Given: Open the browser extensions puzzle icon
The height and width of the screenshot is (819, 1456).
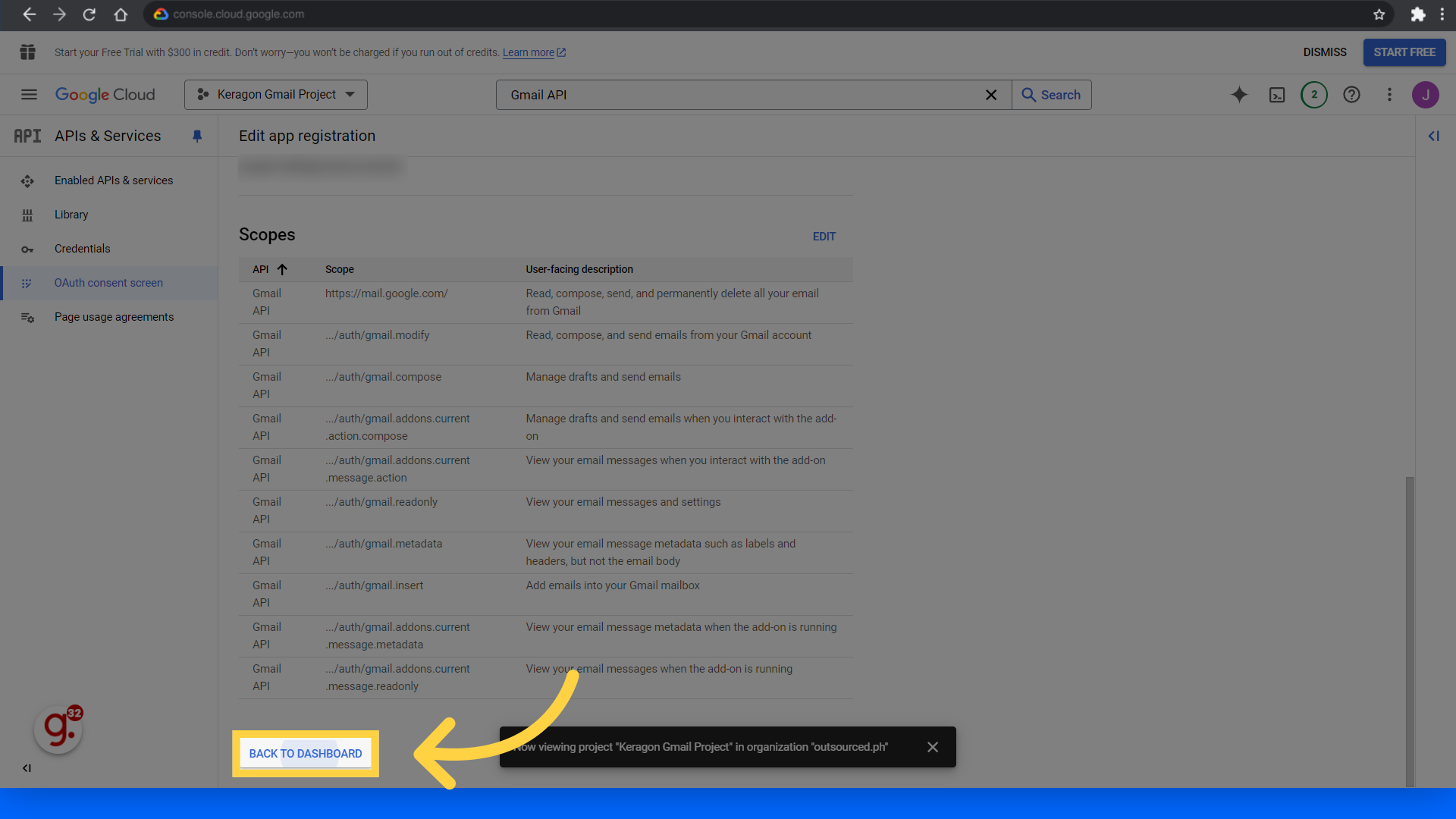Looking at the screenshot, I should pyautogui.click(x=1417, y=14).
